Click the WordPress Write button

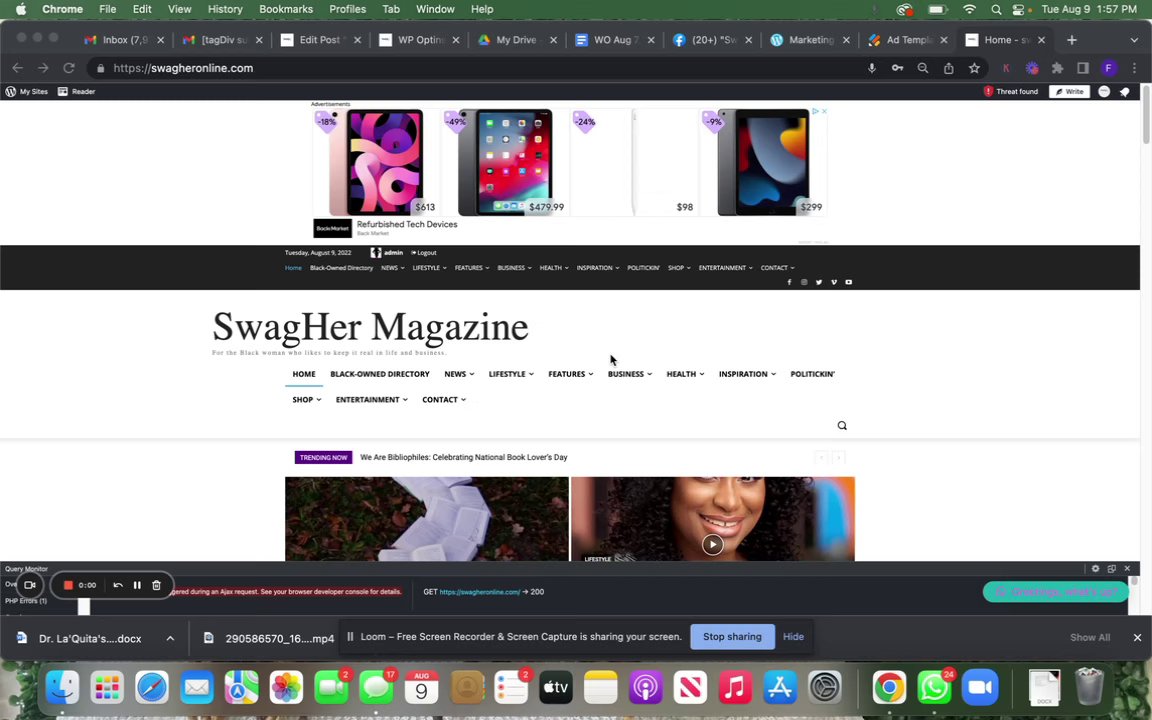(x=1069, y=92)
